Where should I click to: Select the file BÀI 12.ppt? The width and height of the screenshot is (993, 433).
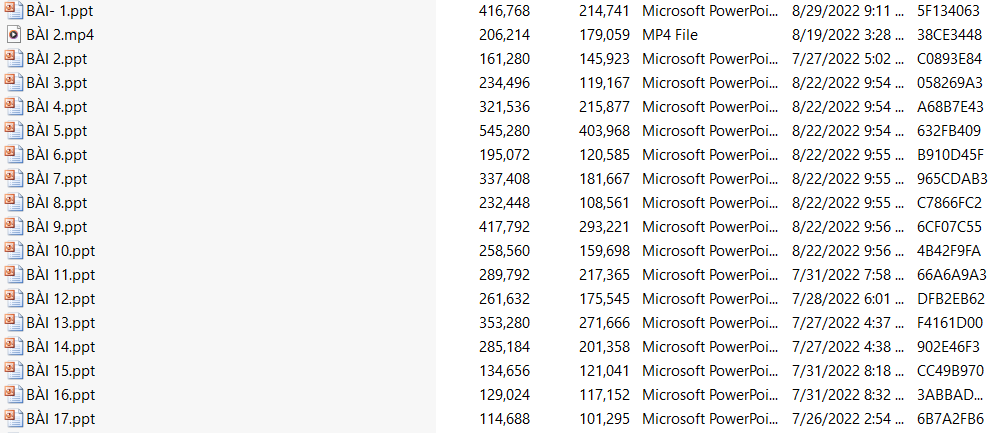pyautogui.click(x=61, y=298)
